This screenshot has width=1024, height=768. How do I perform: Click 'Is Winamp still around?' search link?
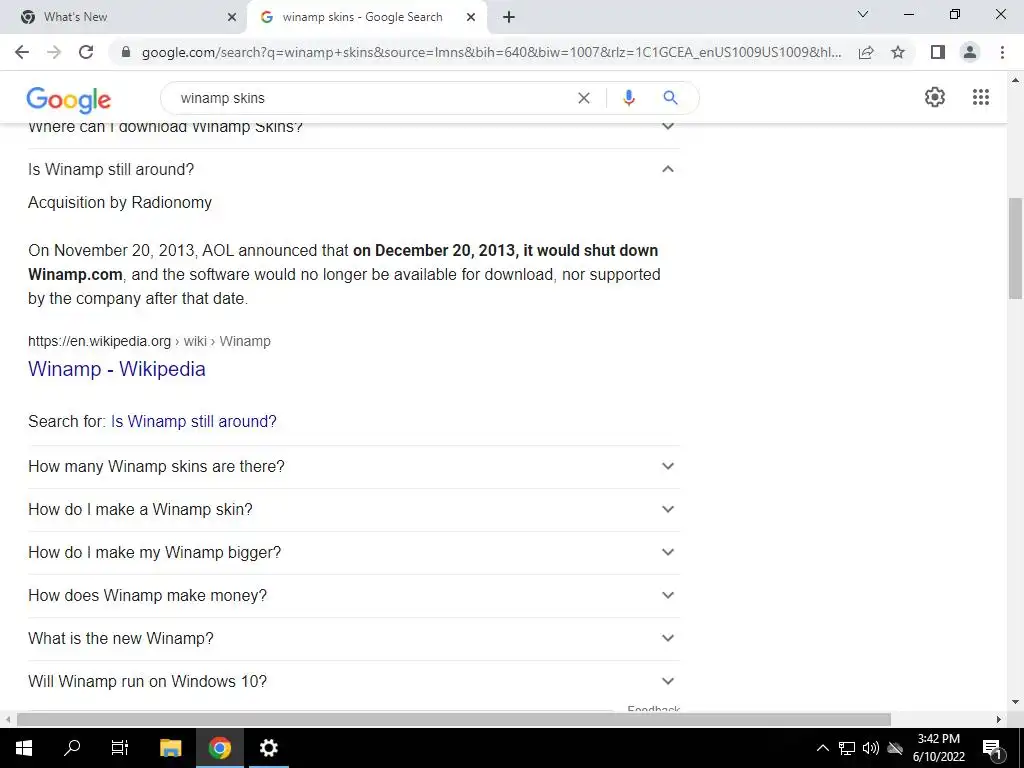point(194,421)
